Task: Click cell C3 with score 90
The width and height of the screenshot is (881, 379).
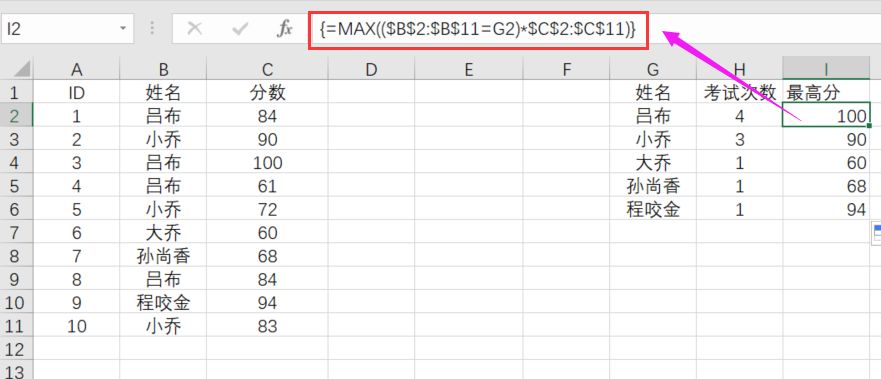Action: coord(267,139)
